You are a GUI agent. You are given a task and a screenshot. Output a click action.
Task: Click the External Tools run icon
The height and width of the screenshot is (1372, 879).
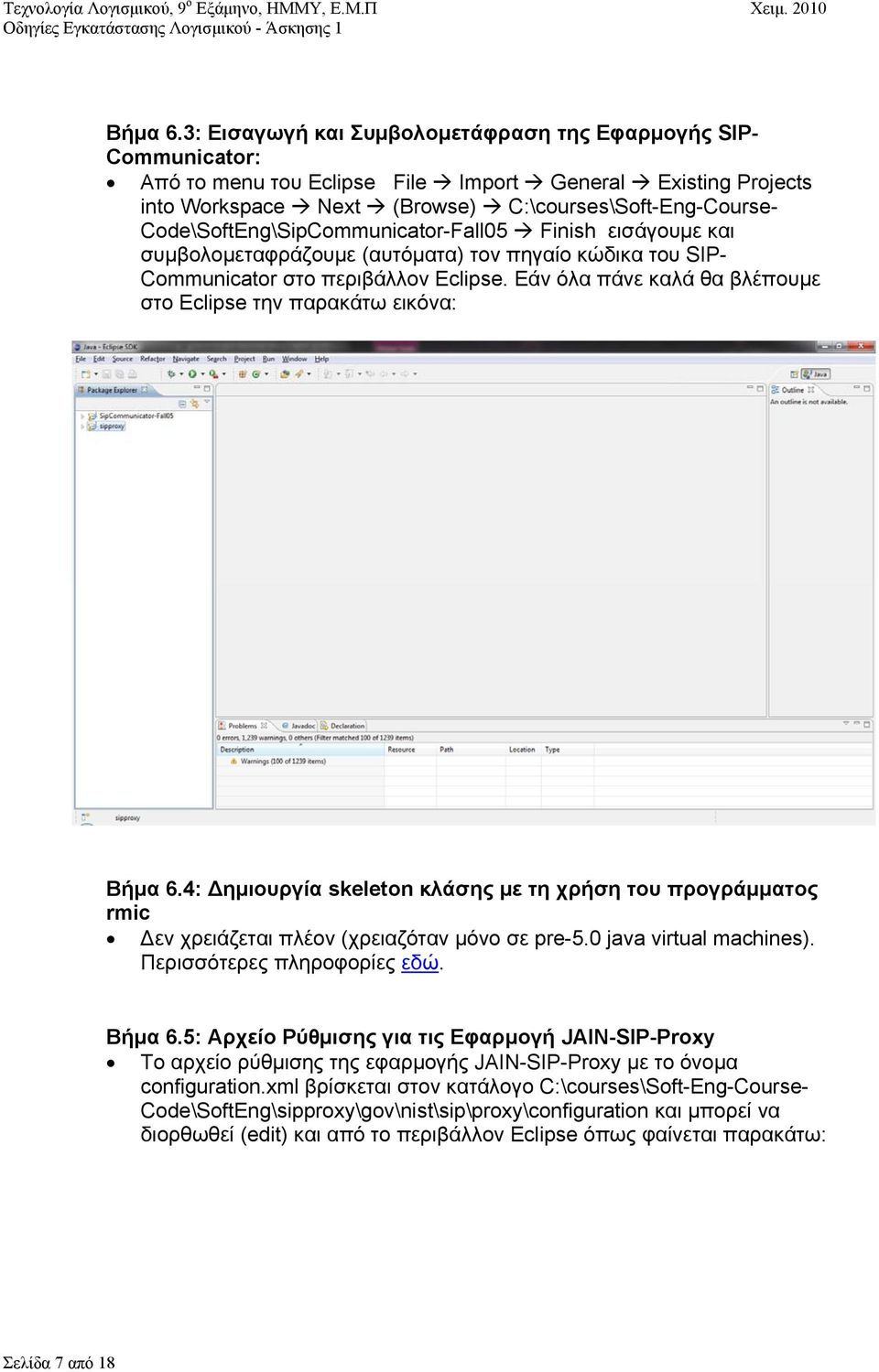[213, 374]
